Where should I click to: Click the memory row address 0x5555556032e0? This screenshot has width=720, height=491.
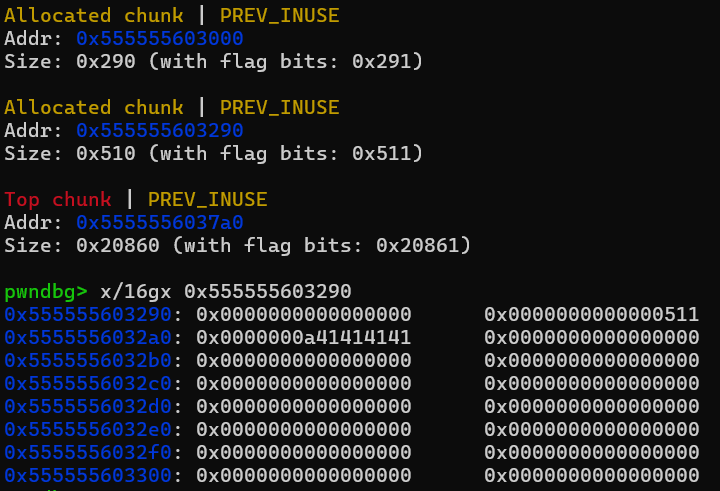pyautogui.click(x=88, y=429)
